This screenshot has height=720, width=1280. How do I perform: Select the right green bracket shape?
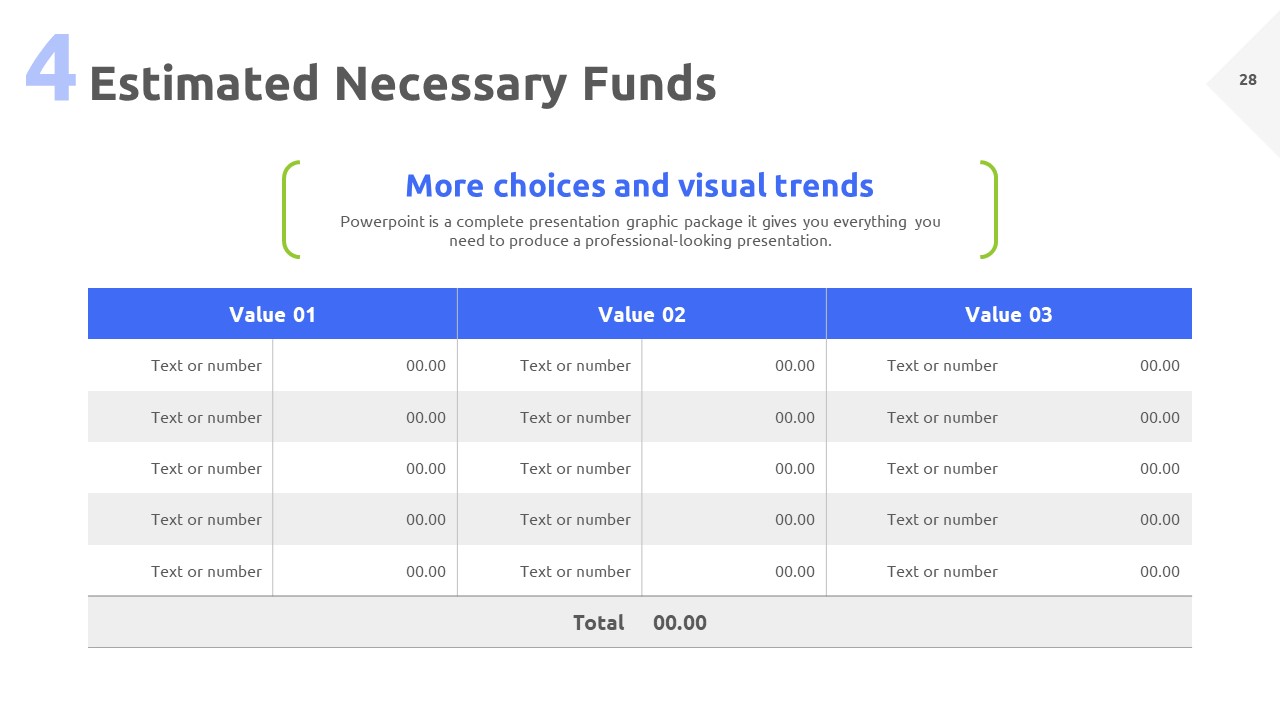coord(989,210)
